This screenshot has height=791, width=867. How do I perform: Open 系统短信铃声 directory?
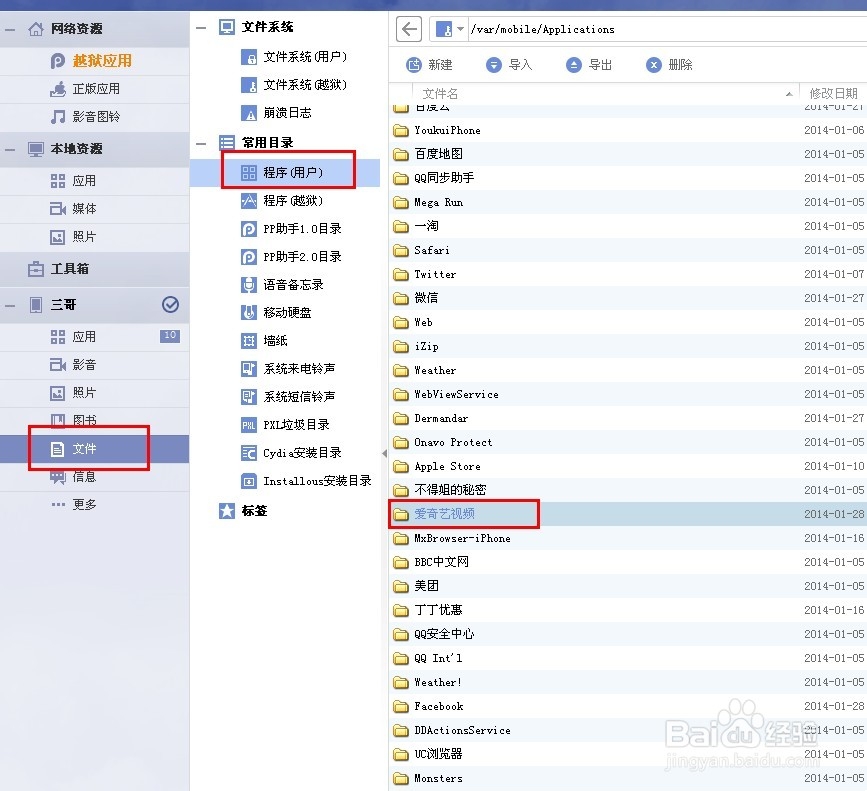(288, 397)
